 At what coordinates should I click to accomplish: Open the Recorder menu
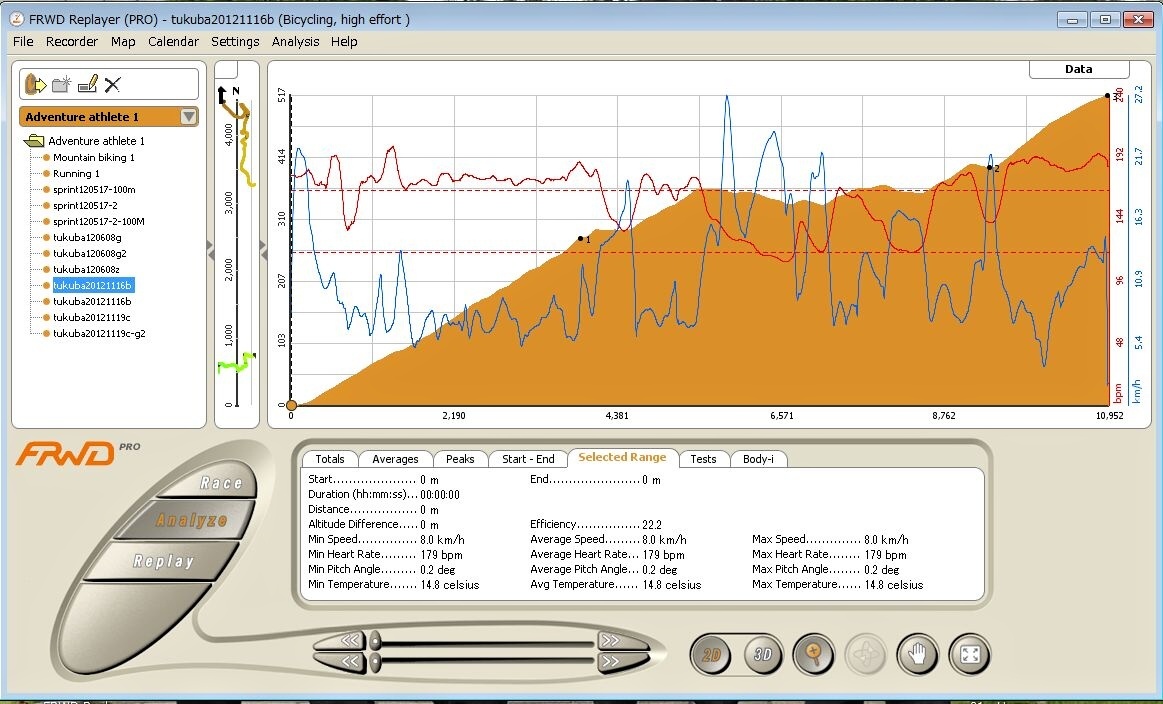72,42
